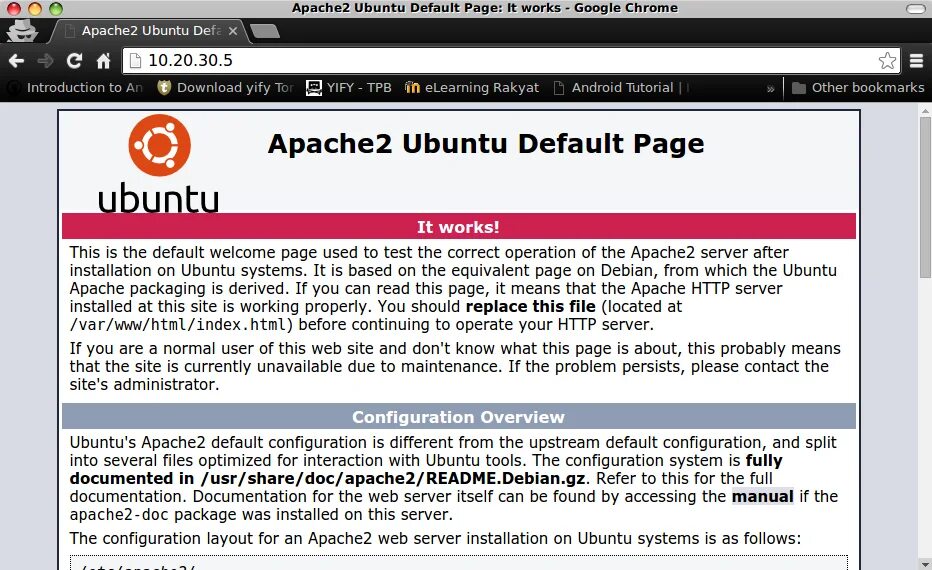Click the manual link in Configuration Overview
Screen dimensions: 932x570
click(x=763, y=496)
